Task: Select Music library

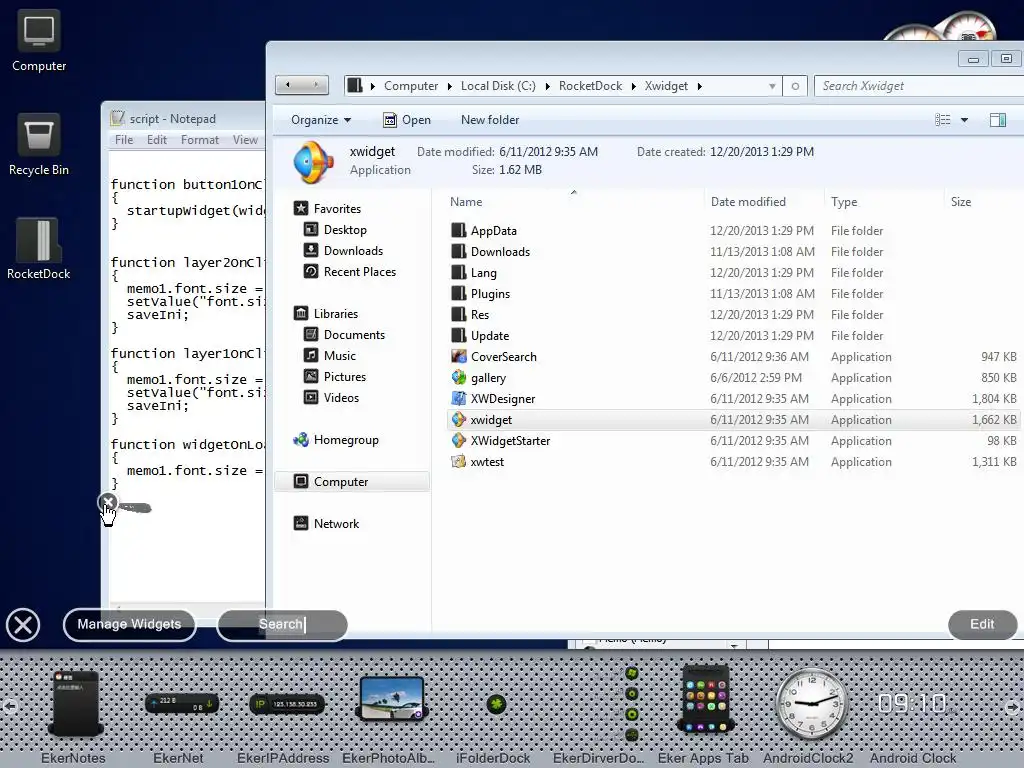Action: 340,356
